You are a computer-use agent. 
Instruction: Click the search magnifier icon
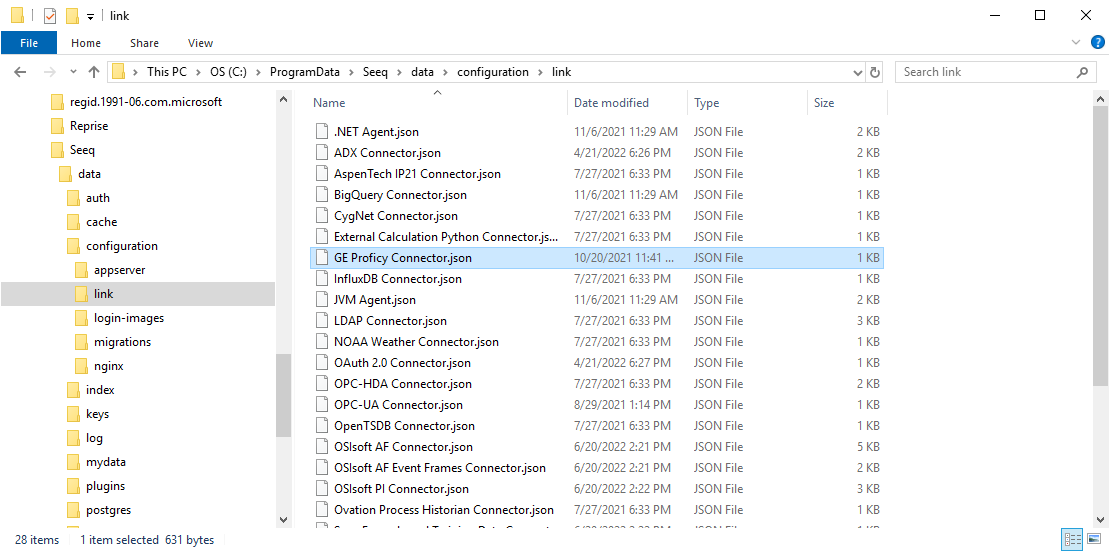click(1082, 72)
